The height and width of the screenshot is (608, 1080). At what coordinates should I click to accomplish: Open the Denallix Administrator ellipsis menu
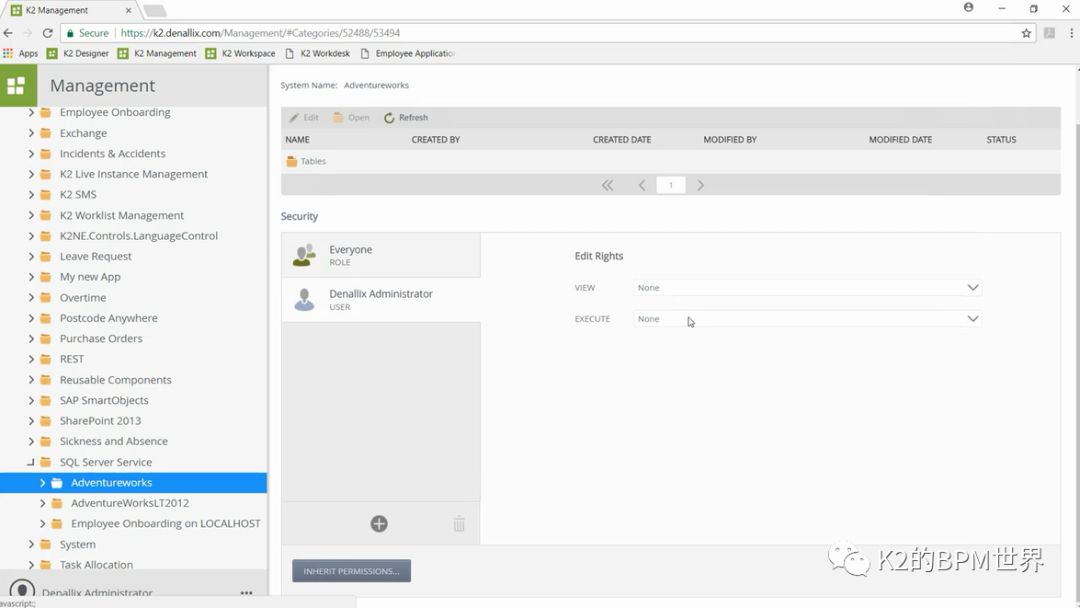(x=246, y=593)
